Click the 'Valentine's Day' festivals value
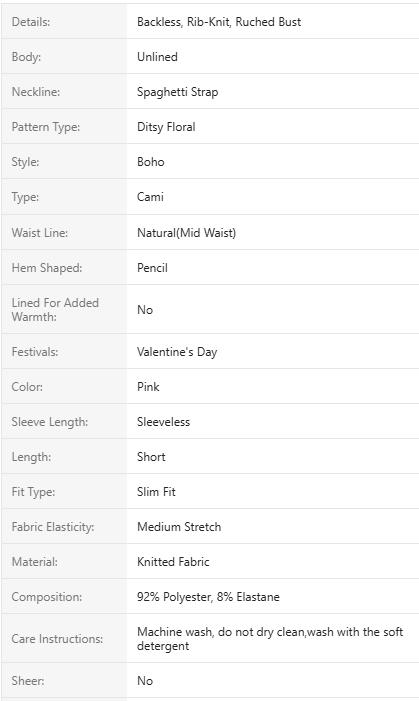The width and height of the screenshot is (419, 701). coord(177,352)
